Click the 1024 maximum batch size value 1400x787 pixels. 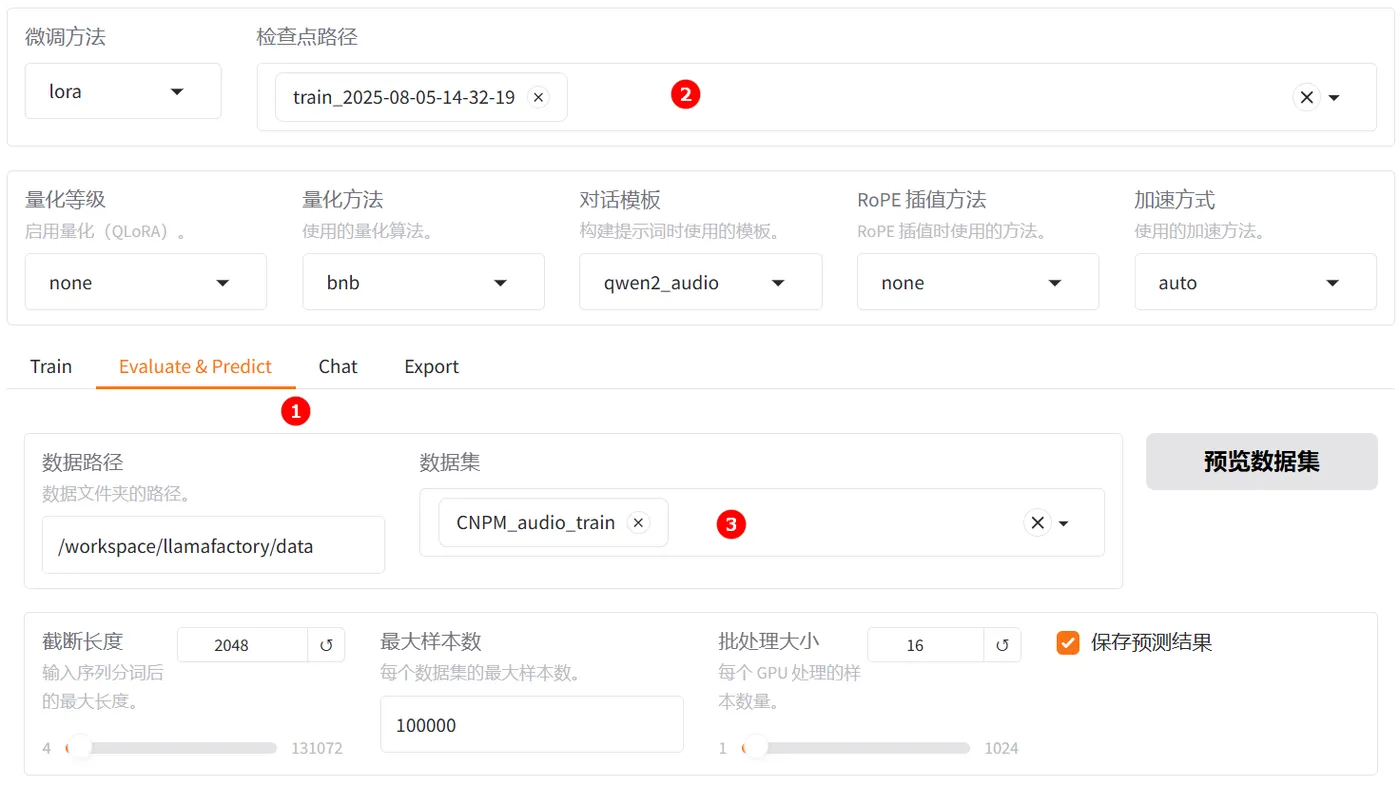point(1001,748)
